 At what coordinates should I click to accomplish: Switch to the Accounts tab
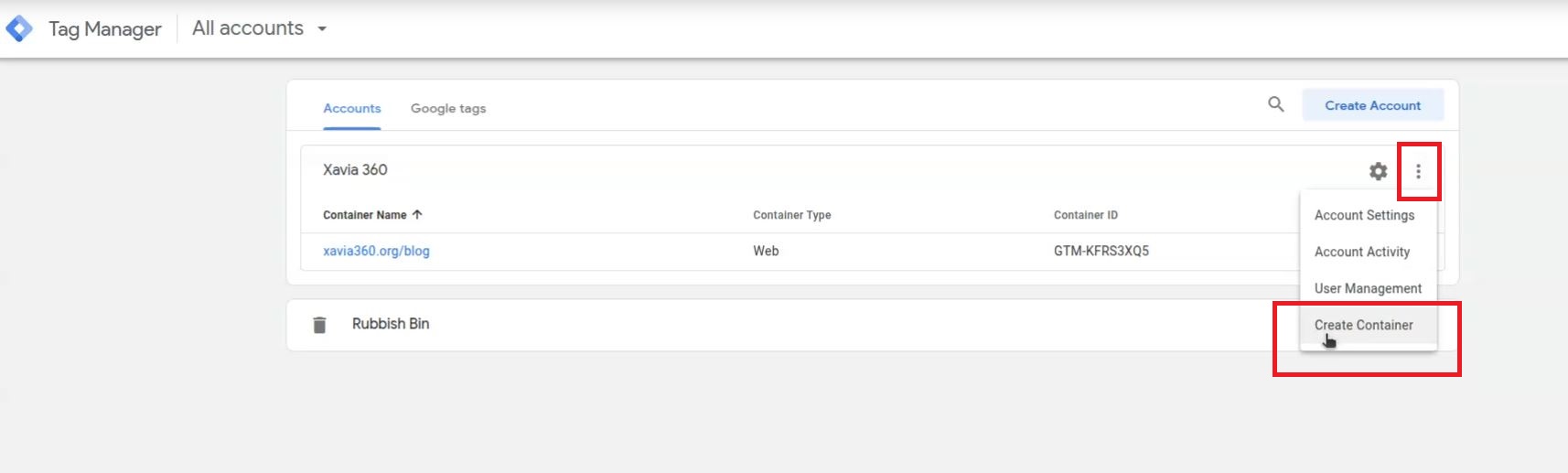point(351,108)
